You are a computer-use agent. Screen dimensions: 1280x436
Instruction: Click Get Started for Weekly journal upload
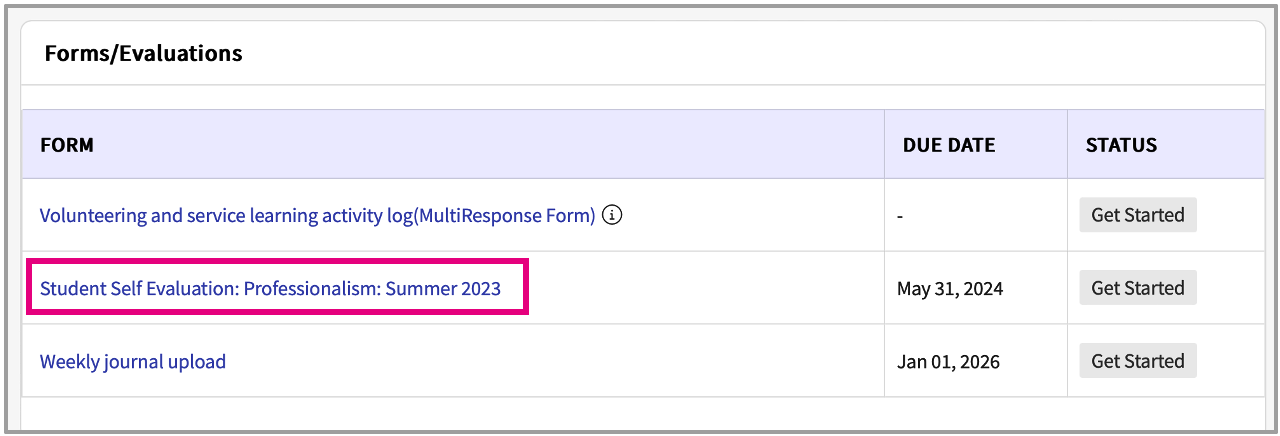[1137, 361]
